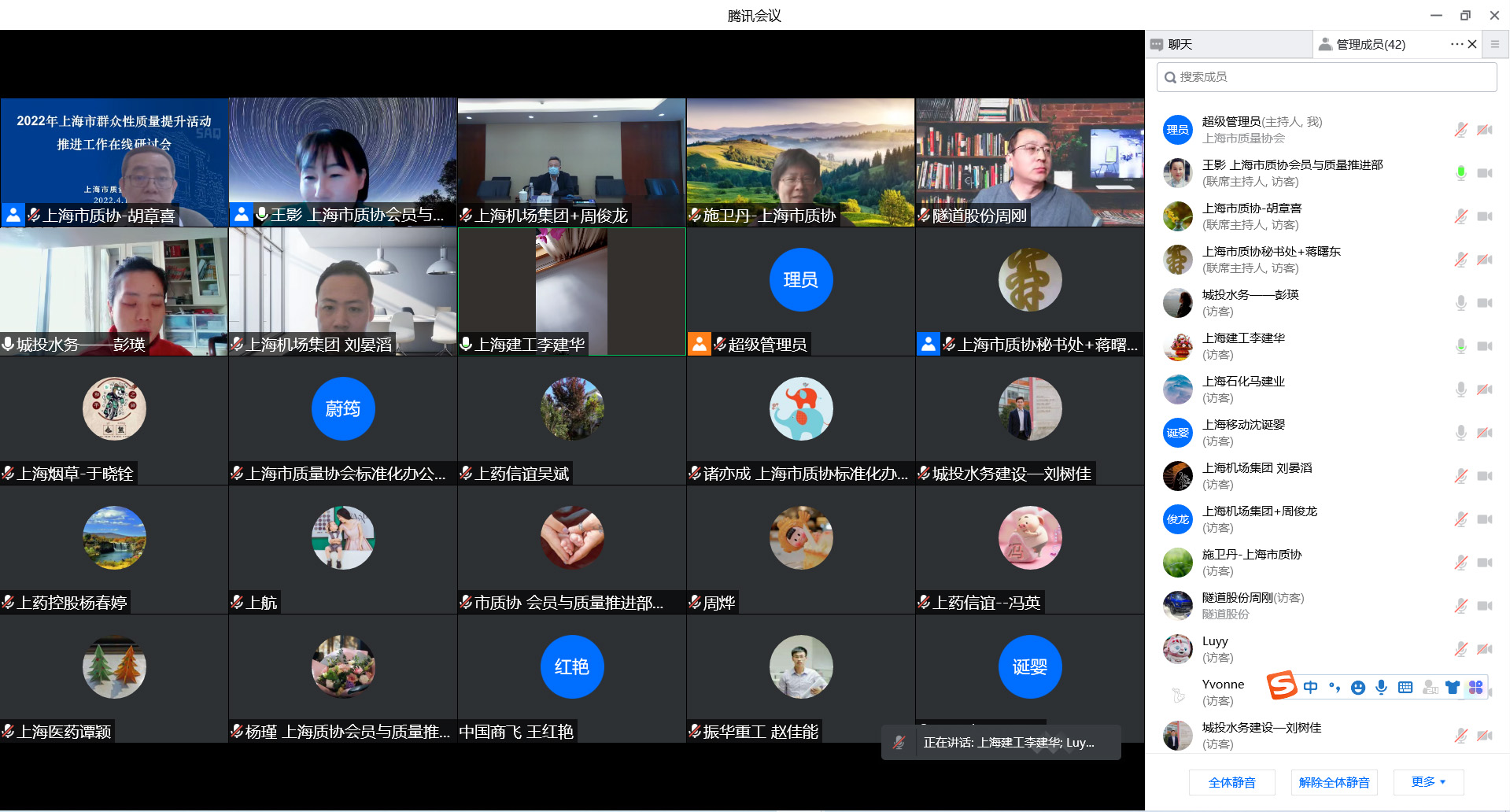Toggle microphone on 城投水务——彭瑛 row
1510x812 pixels.
pyautogui.click(x=1461, y=303)
